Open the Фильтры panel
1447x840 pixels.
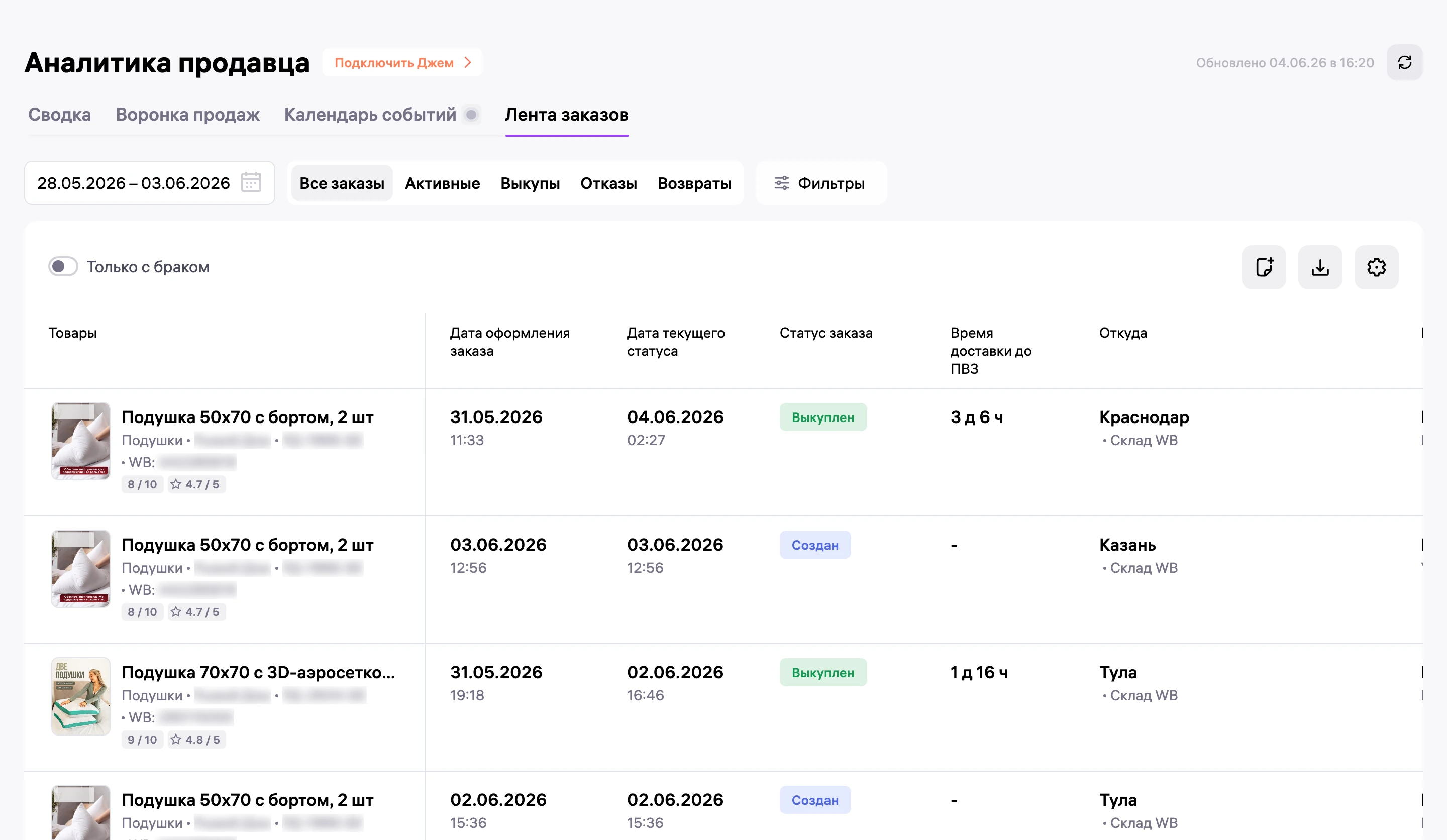click(x=820, y=183)
